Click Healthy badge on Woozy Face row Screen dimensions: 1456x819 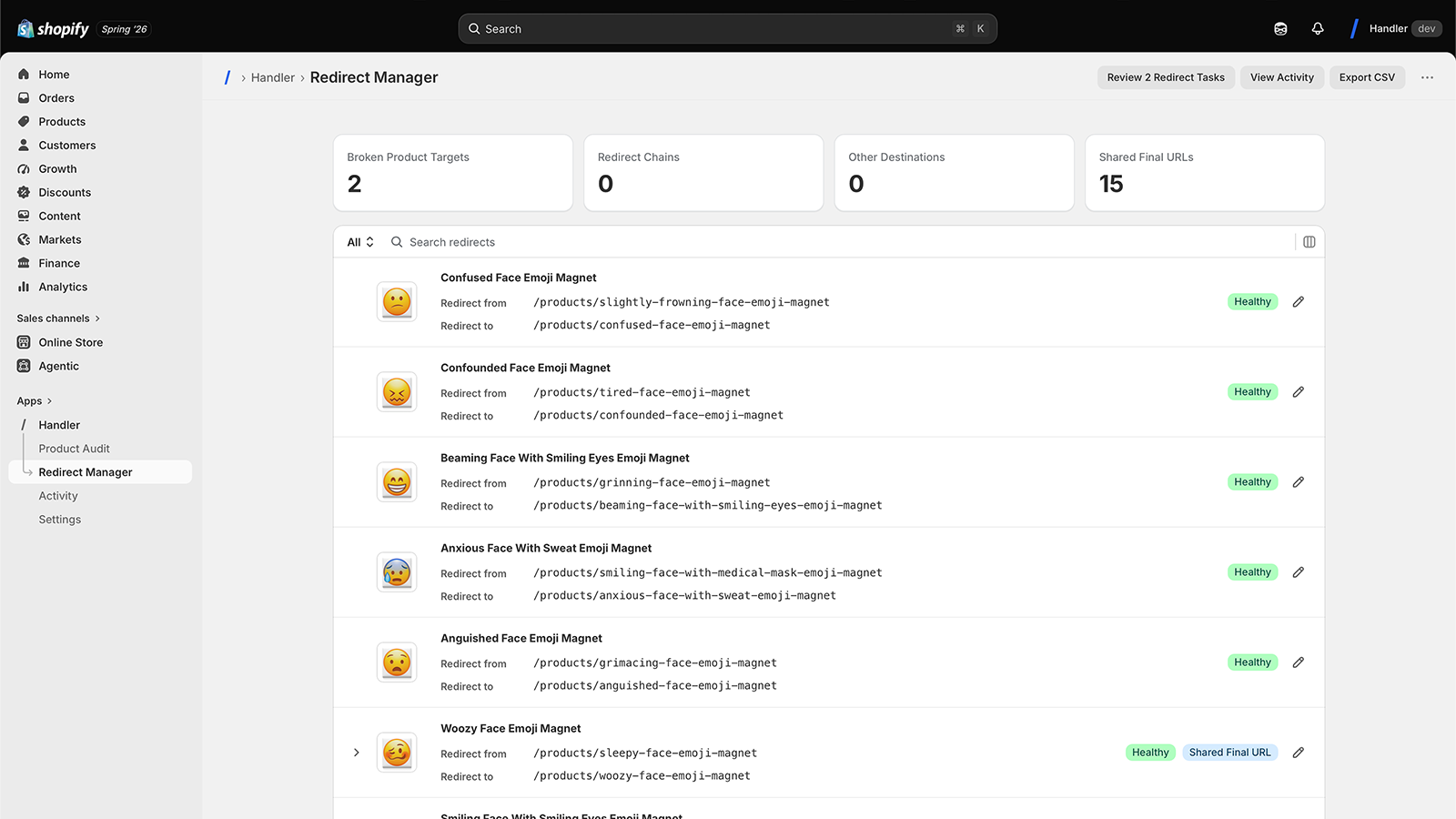[1150, 753]
